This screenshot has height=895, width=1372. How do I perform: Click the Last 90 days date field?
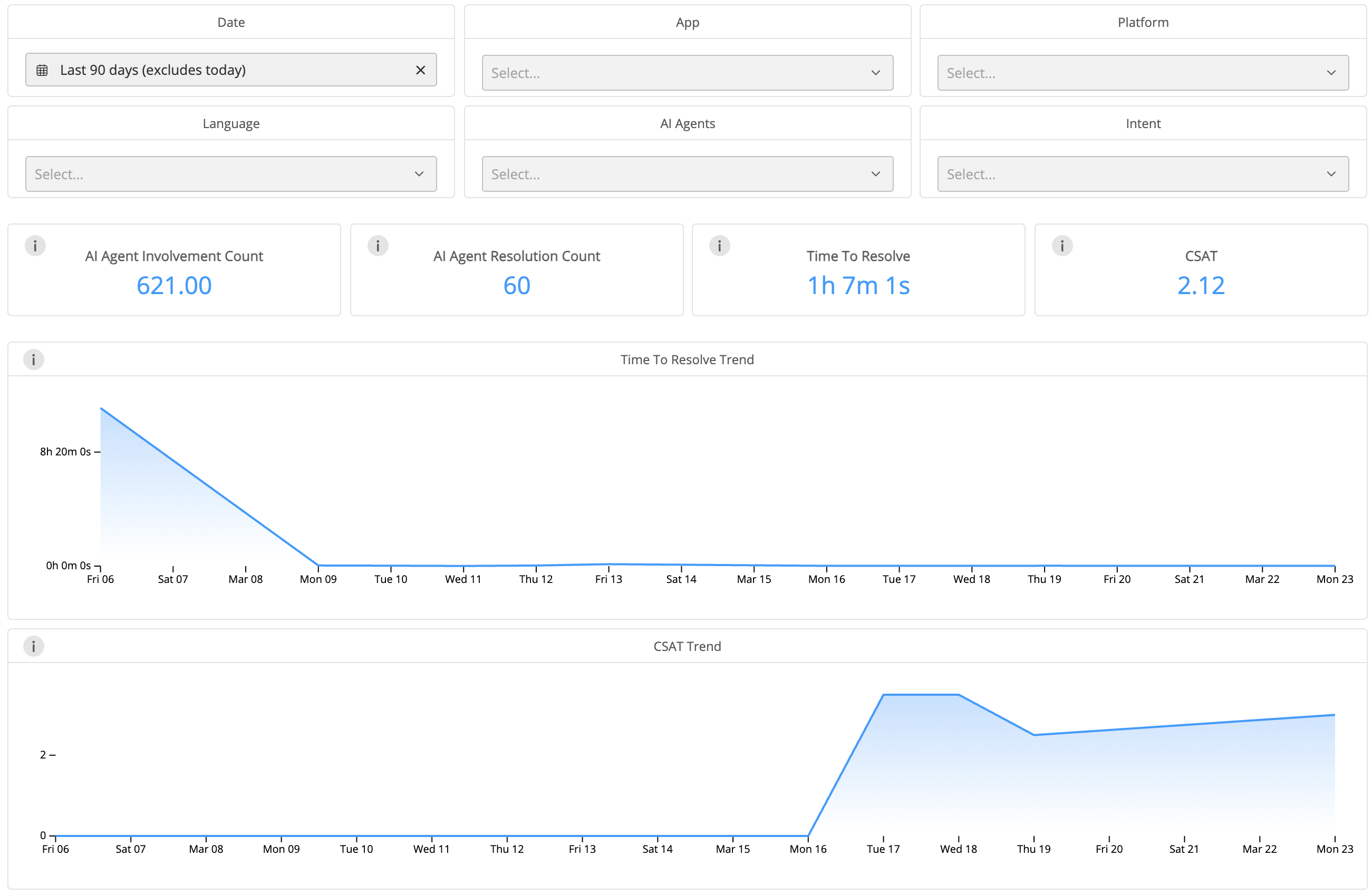point(219,70)
